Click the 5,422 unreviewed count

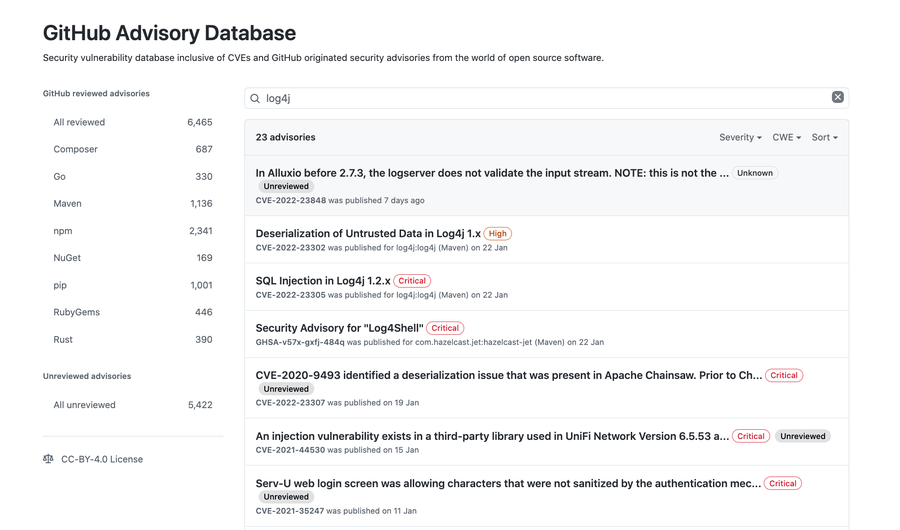[200, 405]
